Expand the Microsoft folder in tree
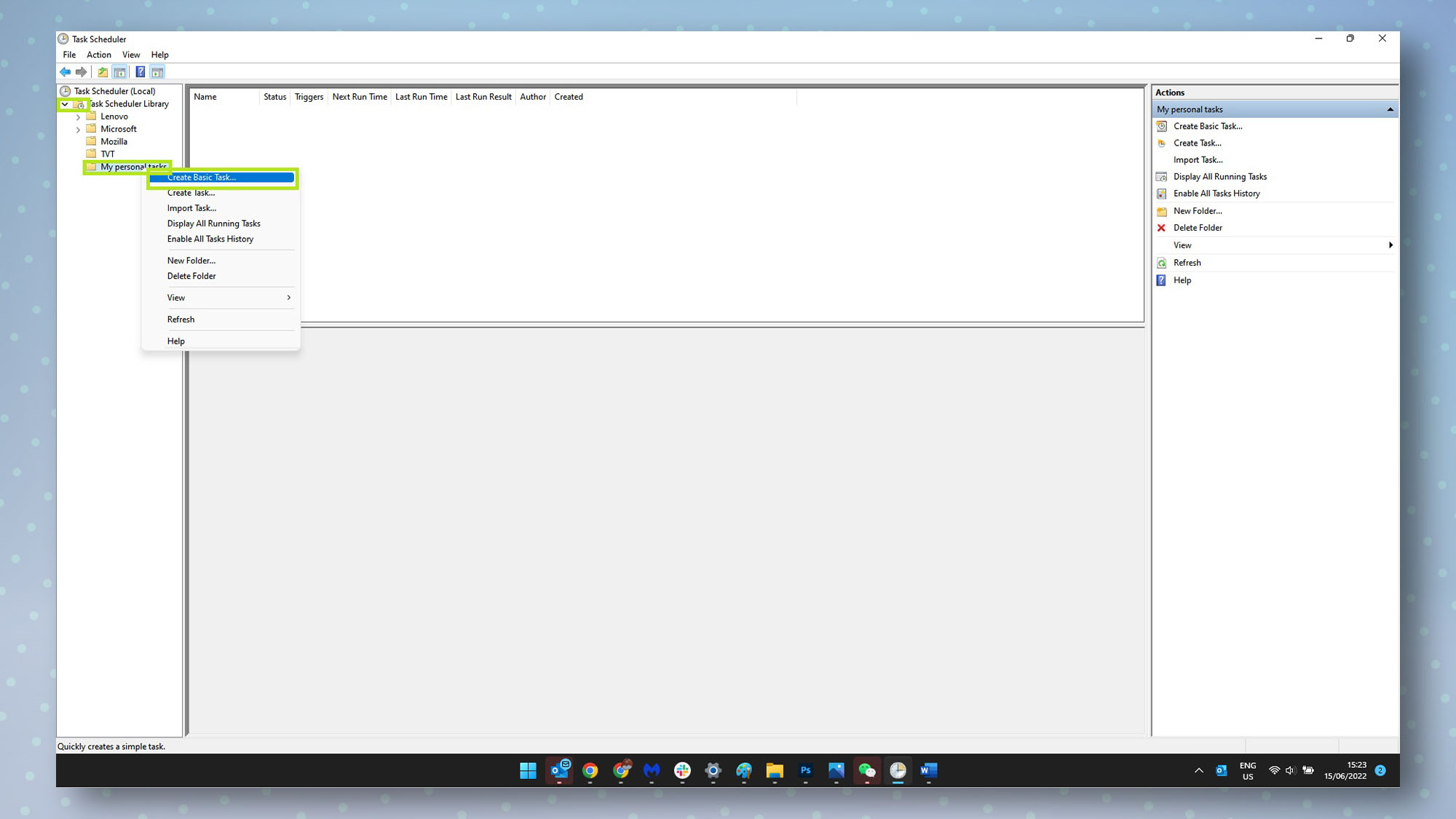The height and width of the screenshot is (819, 1456). coord(78,130)
